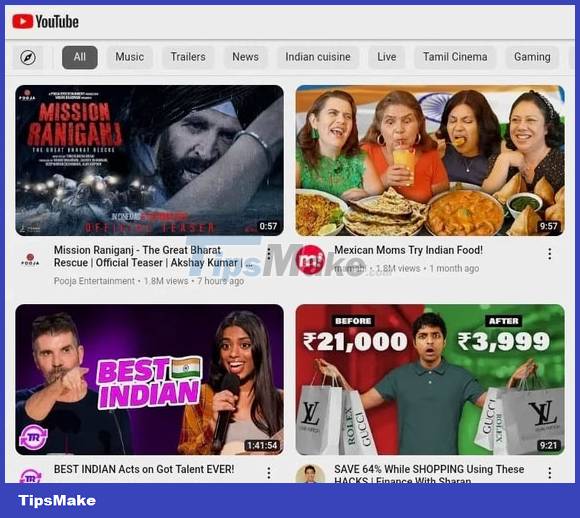
Task: Open the Mission Raniganj - The Great Bharat Rescue title
Action: pyautogui.click(x=153, y=256)
